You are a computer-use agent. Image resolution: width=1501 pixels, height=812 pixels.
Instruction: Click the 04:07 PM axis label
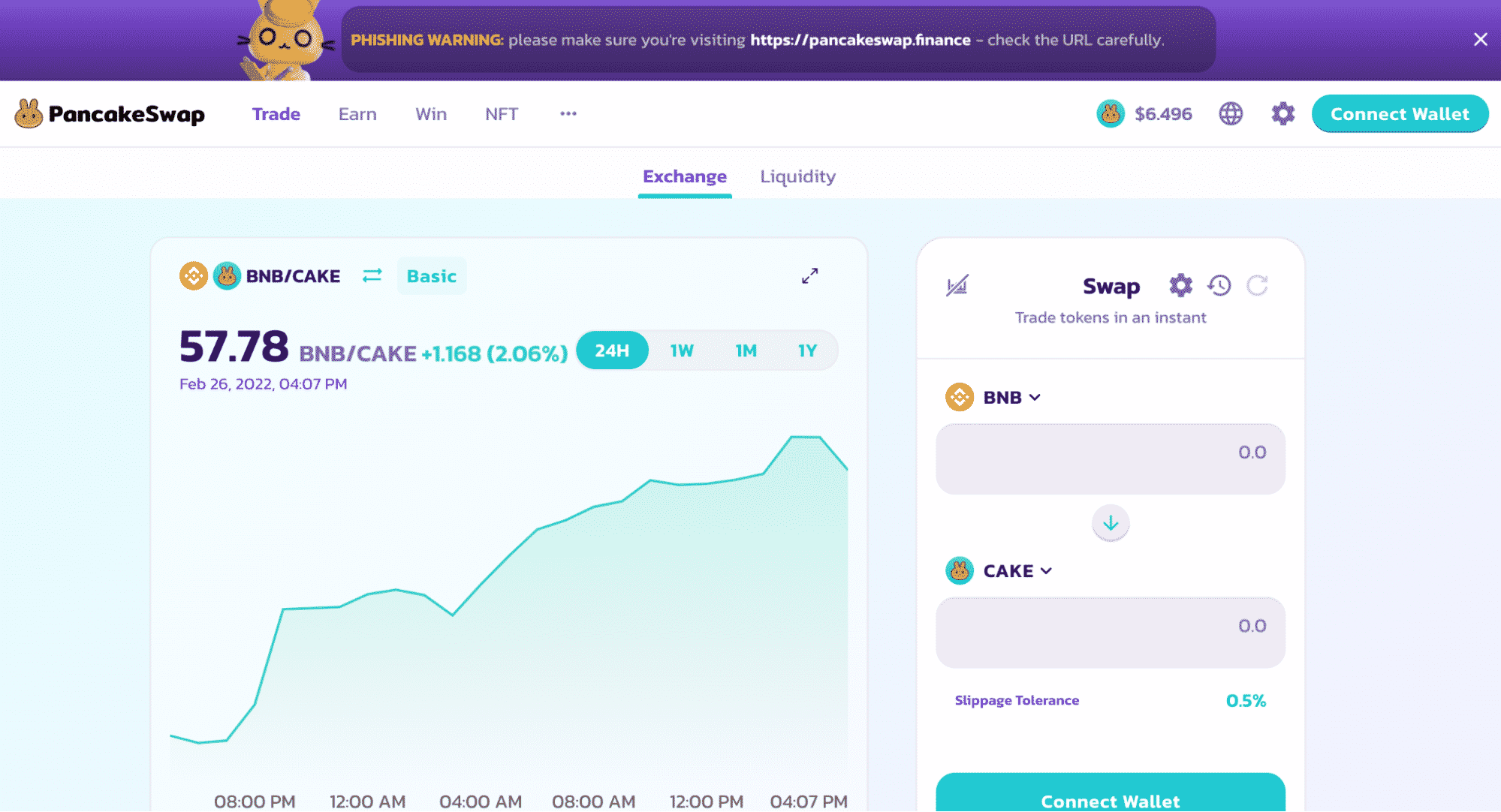(x=809, y=801)
